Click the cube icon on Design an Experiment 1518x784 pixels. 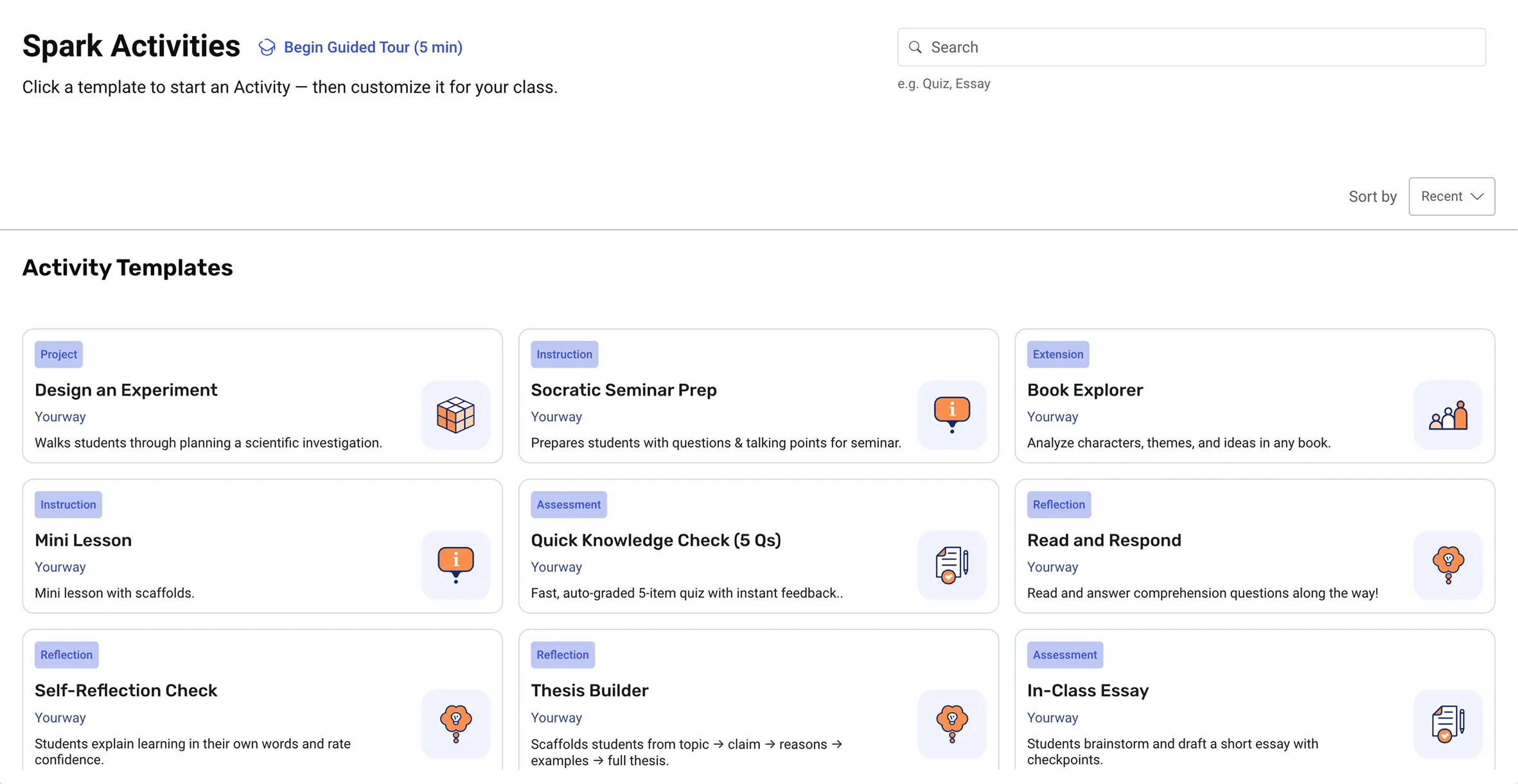pos(455,415)
